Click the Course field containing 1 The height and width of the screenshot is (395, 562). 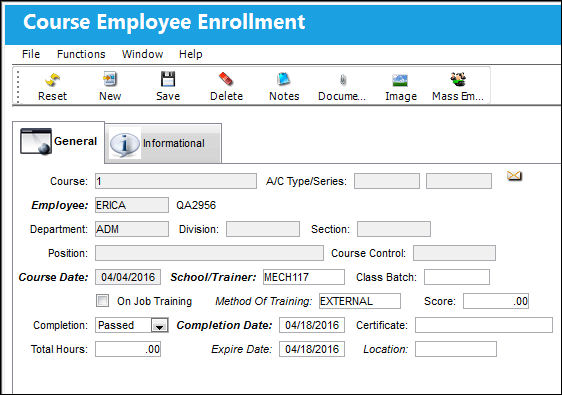(176, 181)
